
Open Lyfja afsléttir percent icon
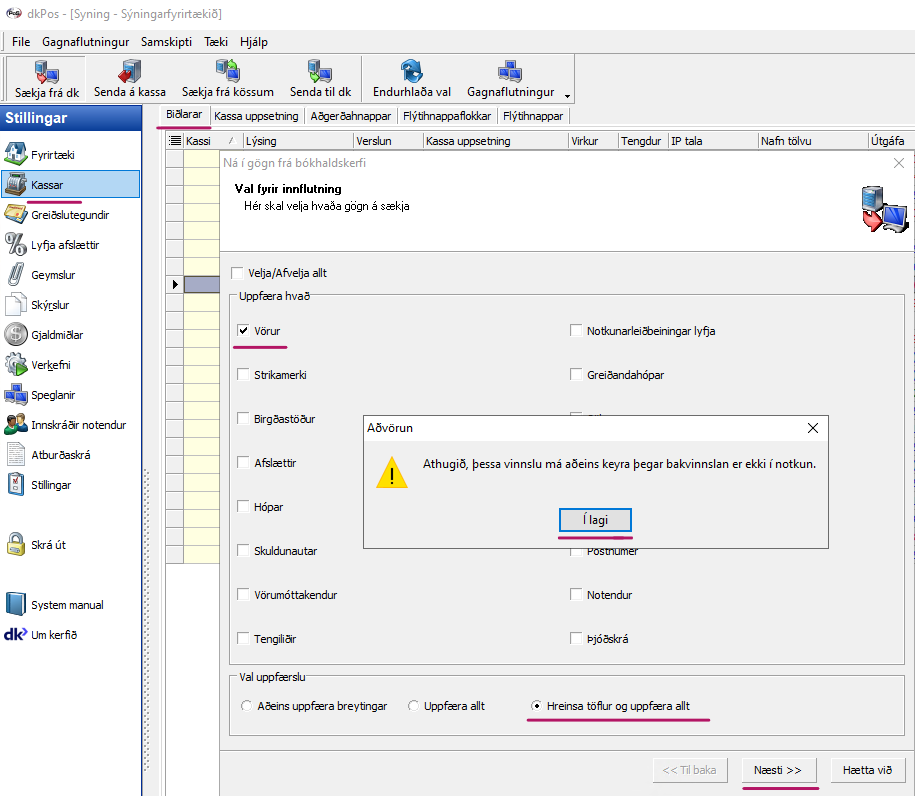pyautogui.click(x=16, y=245)
